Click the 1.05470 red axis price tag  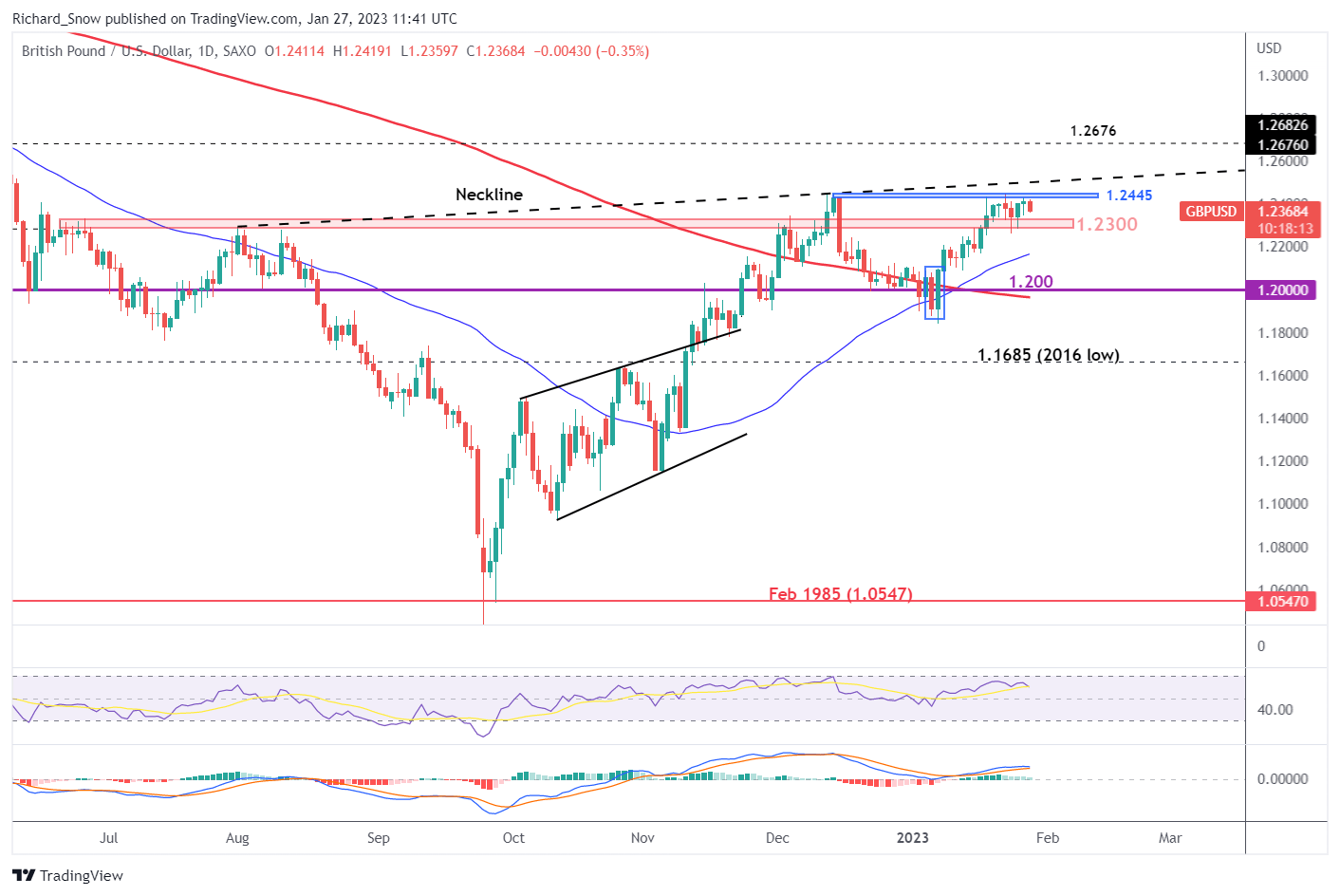(x=1283, y=602)
